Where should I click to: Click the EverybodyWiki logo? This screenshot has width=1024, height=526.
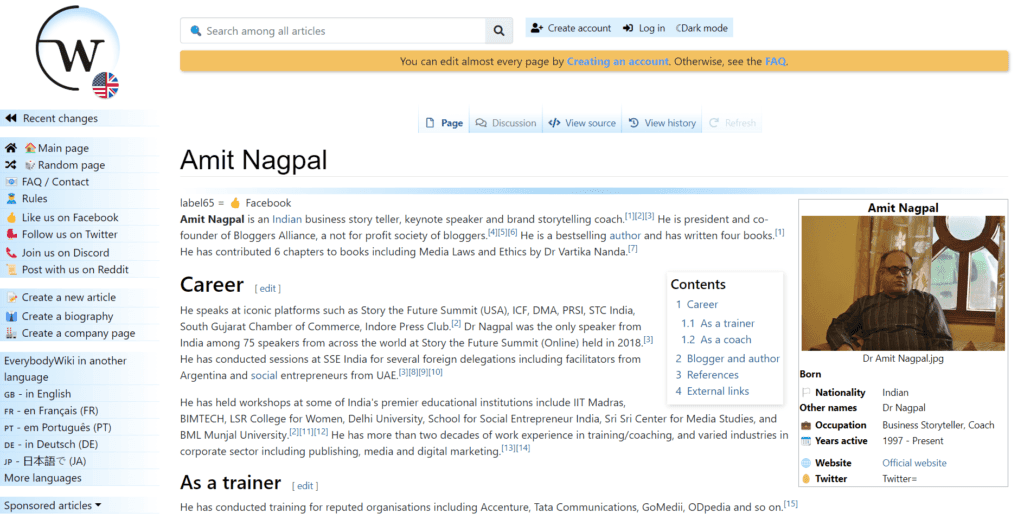78,52
